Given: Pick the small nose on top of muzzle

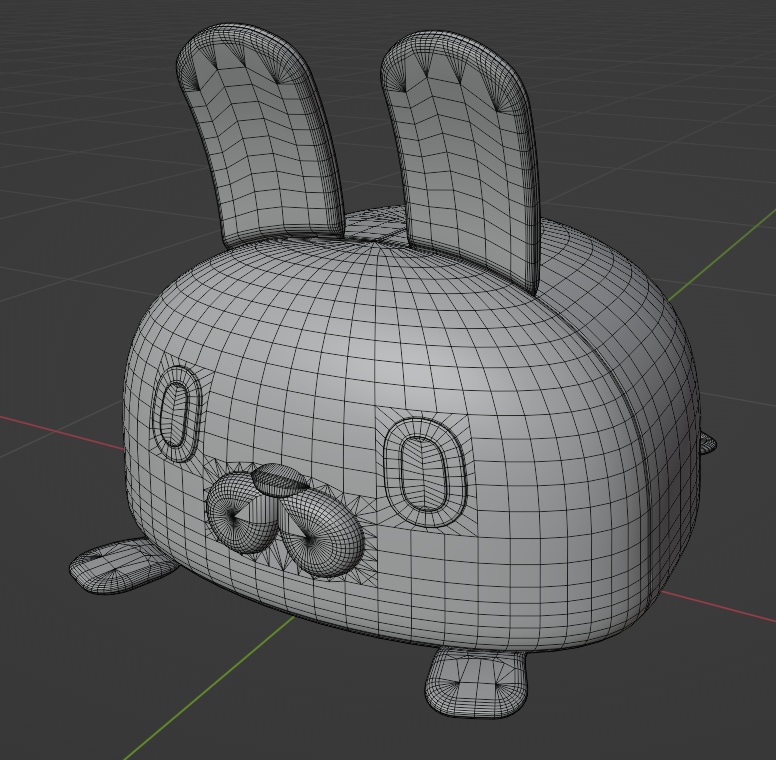Looking at the screenshot, I should [x=279, y=480].
